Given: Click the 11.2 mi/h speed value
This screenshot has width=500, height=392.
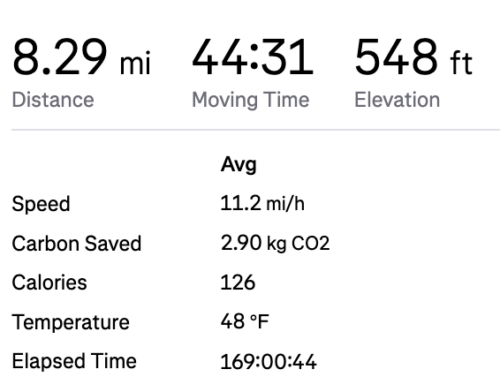Looking at the screenshot, I should pos(262,203).
